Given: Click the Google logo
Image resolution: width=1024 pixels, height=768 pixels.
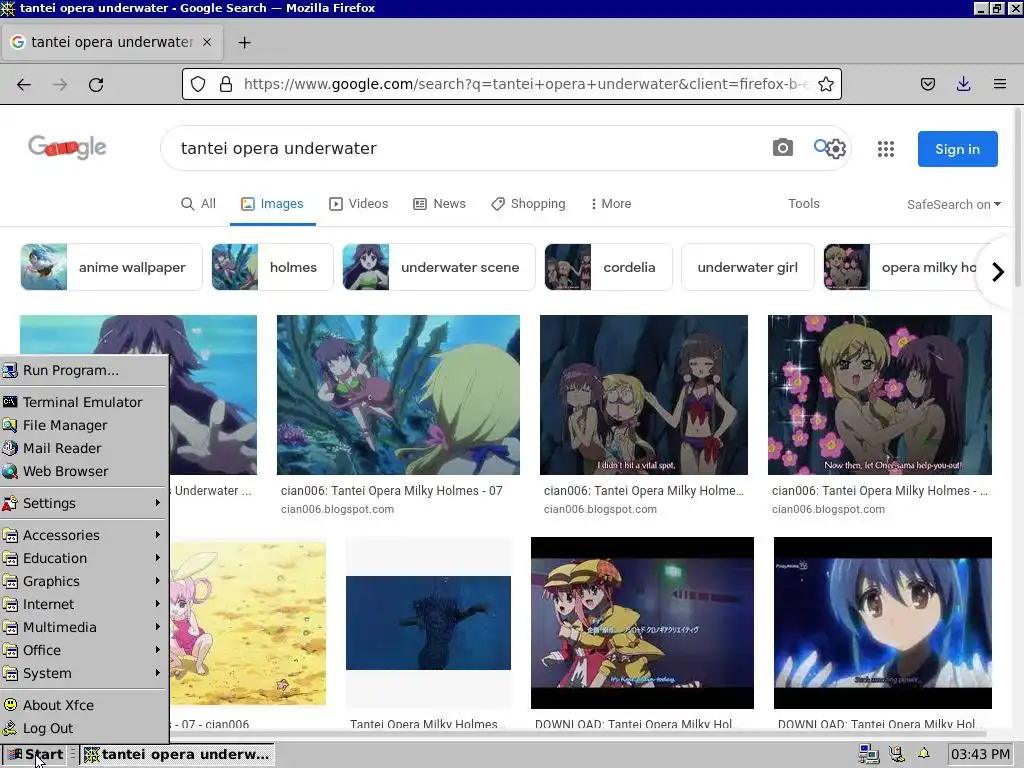Looking at the screenshot, I should [67, 147].
